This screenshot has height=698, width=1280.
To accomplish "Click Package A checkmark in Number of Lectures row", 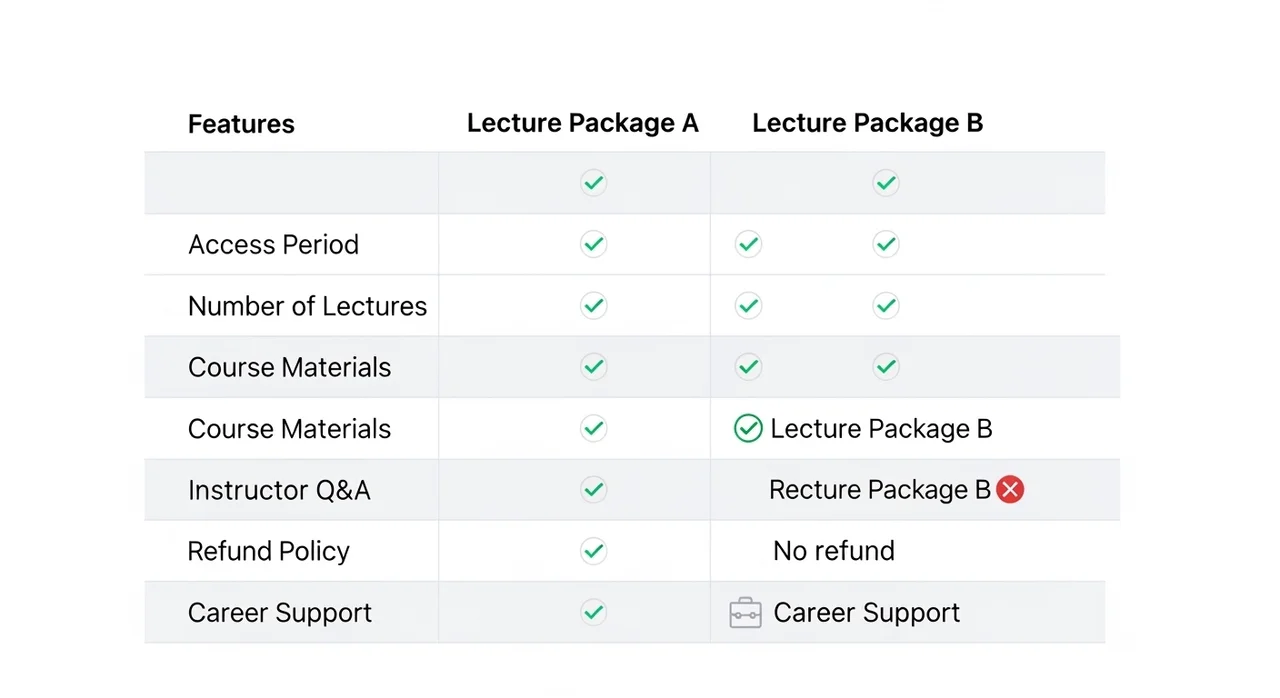I will 594,306.
